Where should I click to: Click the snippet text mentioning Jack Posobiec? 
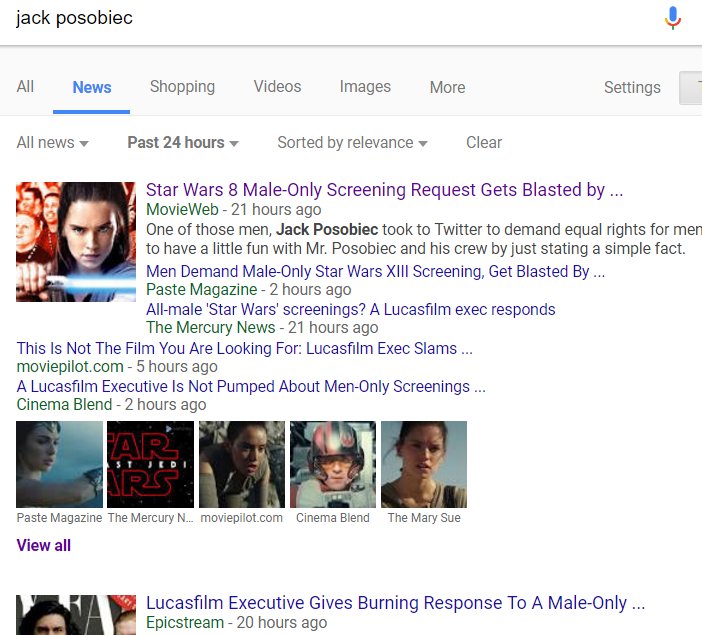pos(424,239)
